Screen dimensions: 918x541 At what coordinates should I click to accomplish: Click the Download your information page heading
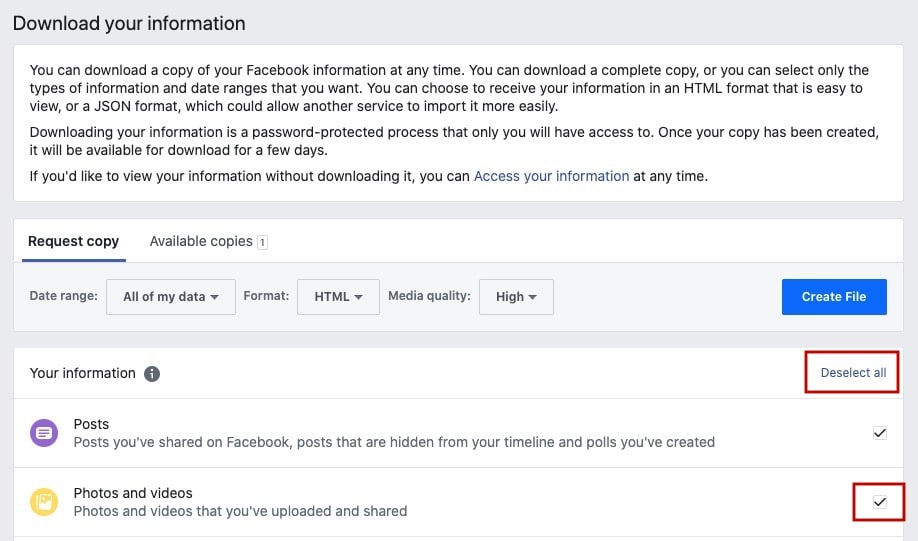pyautogui.click(x=129, y=23)
